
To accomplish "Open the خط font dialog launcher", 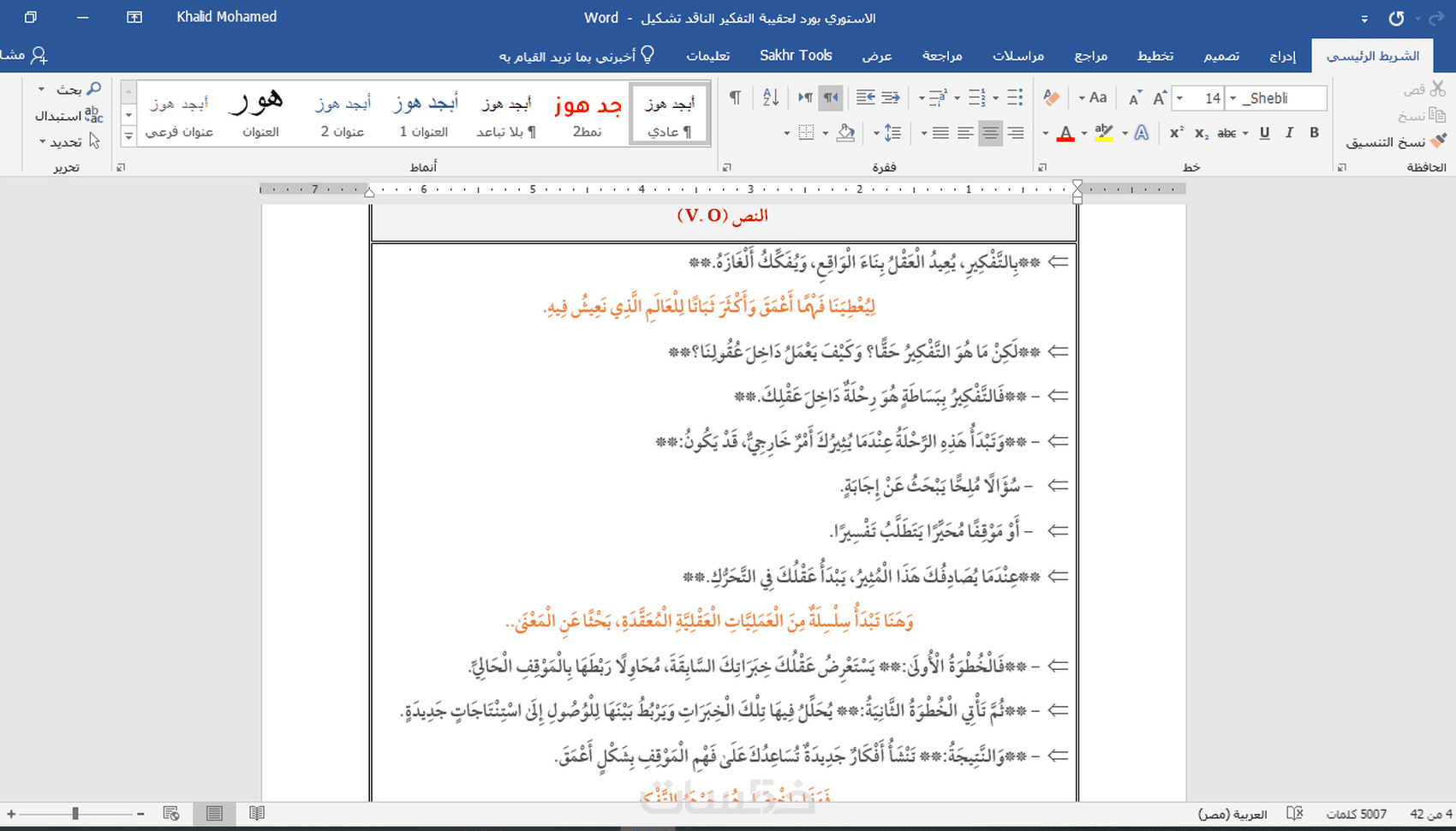I will coord(1042,168).
